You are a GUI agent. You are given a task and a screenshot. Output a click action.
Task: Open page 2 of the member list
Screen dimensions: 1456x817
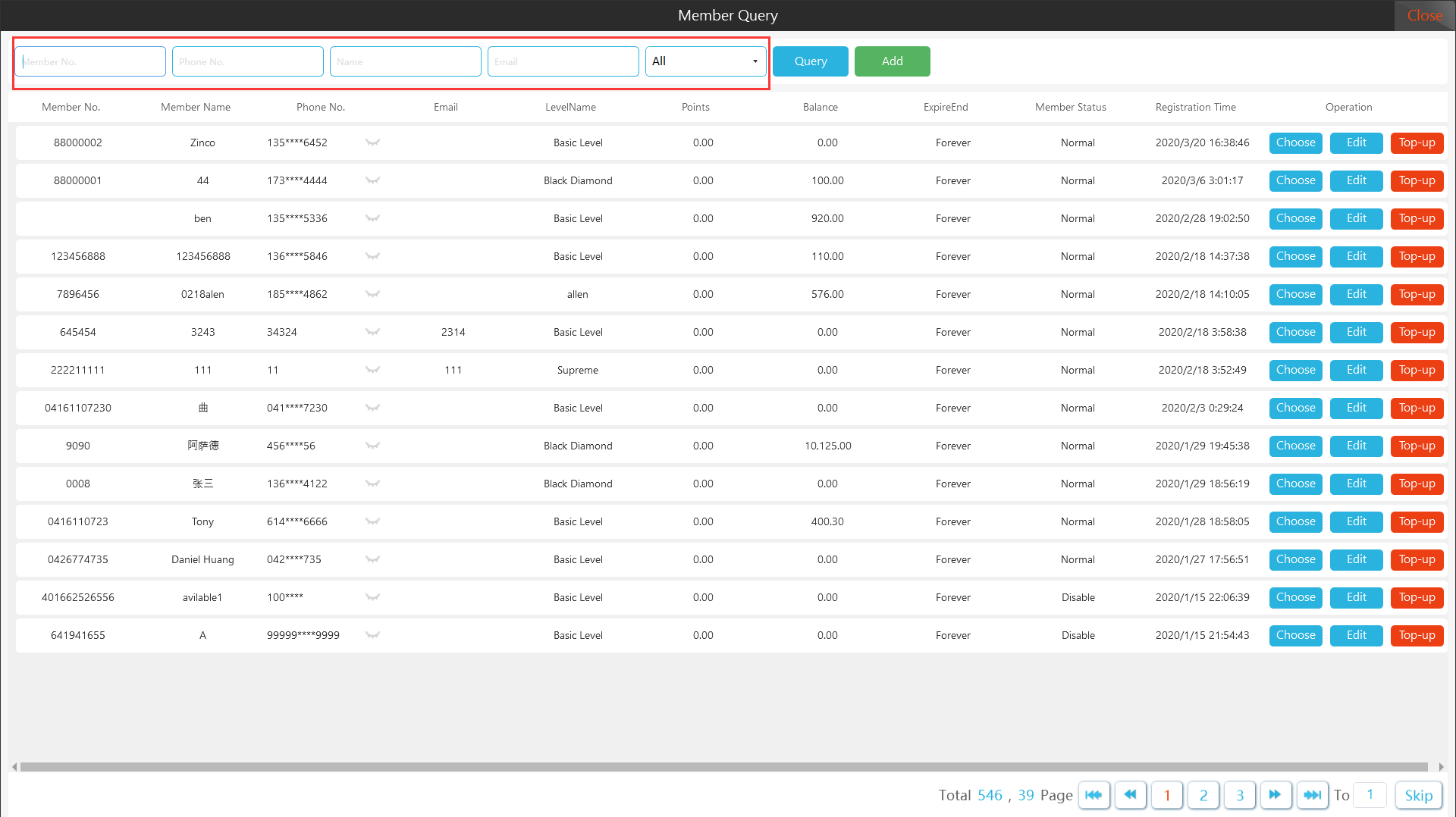[1203, 795]
